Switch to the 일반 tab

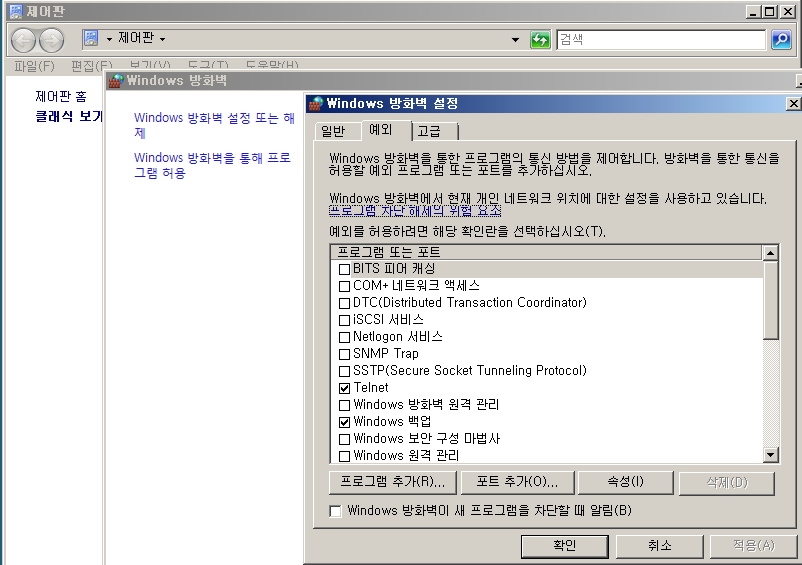tap(337, 131)
